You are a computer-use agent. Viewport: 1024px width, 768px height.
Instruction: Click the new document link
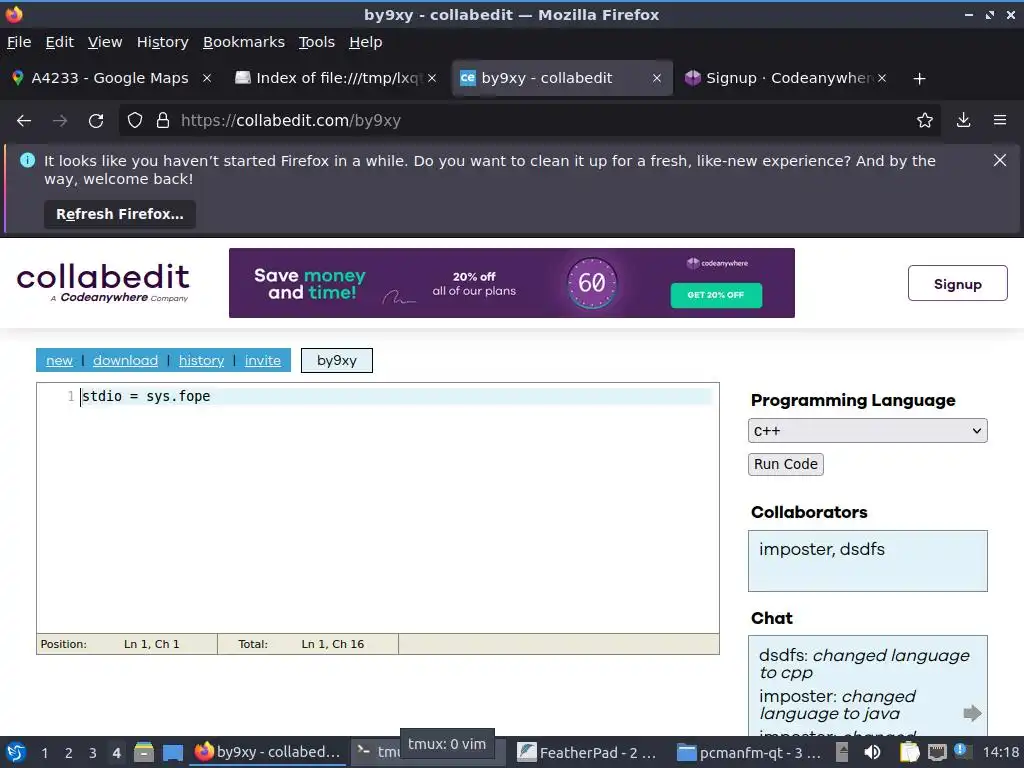tap(59, 360)
